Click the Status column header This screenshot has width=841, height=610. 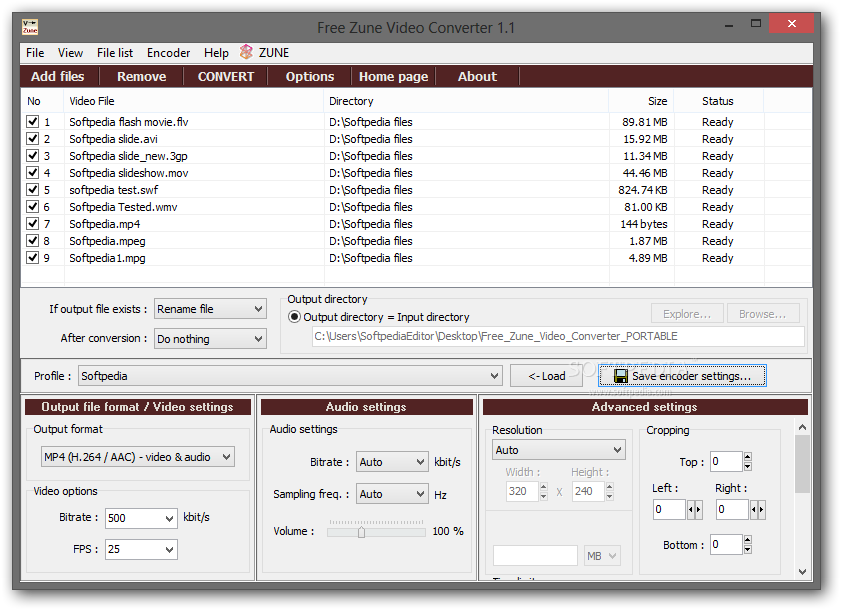coord(719,101)
